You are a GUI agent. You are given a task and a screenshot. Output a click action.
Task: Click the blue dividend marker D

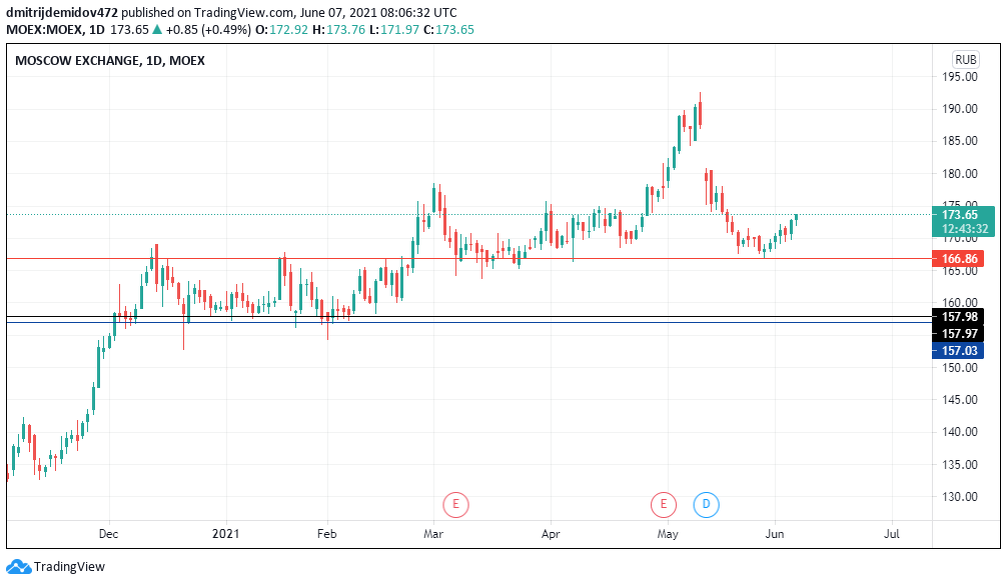706,505
